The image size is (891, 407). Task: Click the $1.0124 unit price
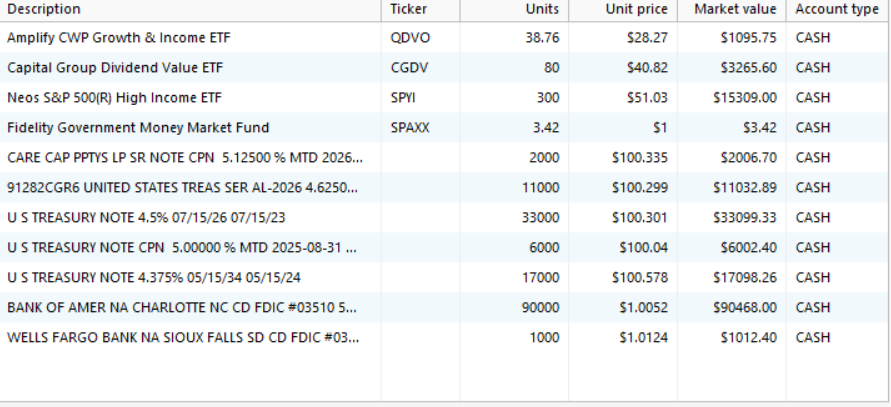coord(644,338)
